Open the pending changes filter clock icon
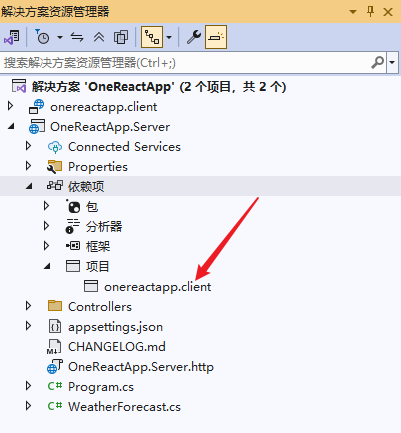The image size is (401, 433). pos(42,37)
